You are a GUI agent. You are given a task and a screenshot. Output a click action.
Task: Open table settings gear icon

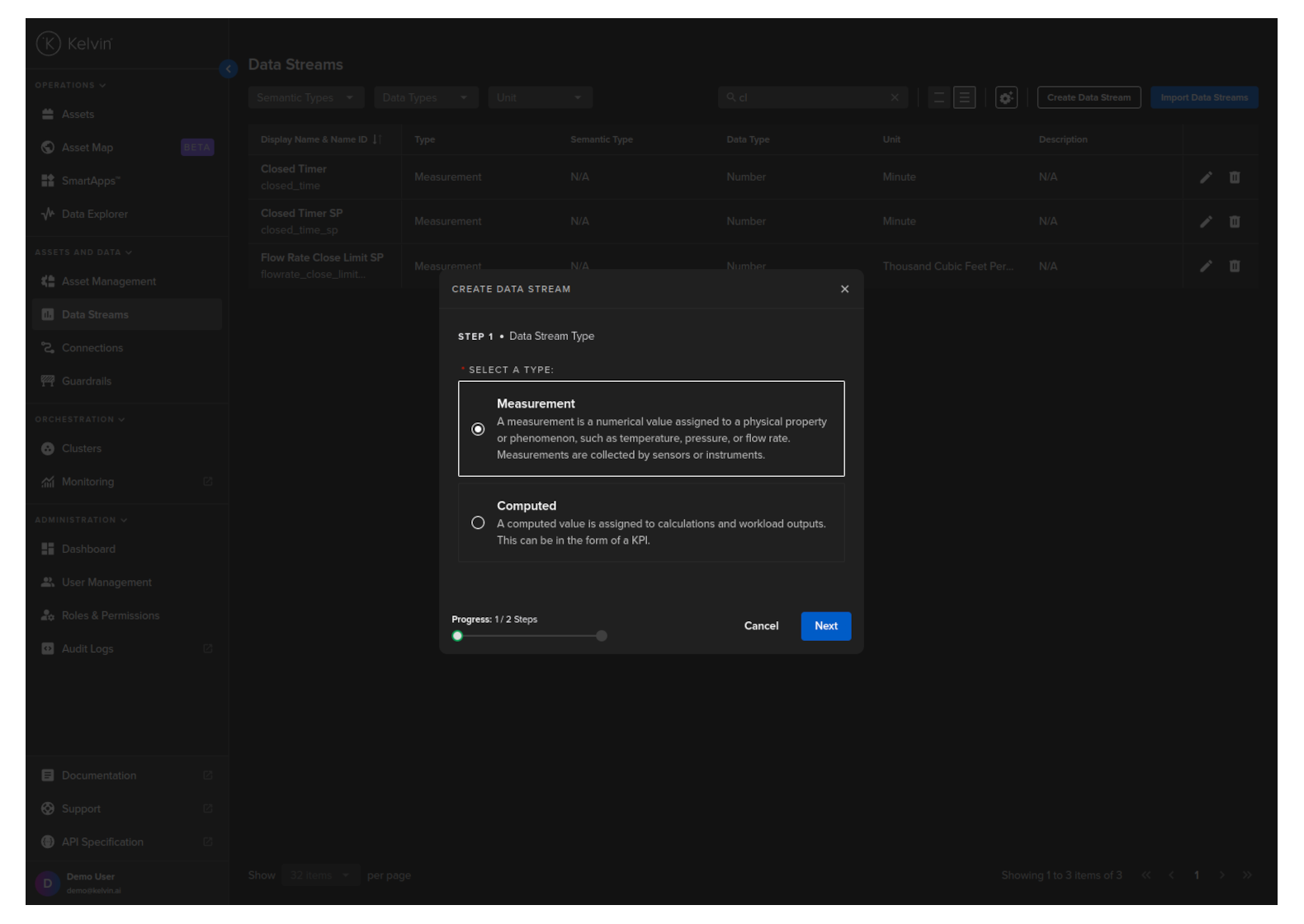(1006, 97)
